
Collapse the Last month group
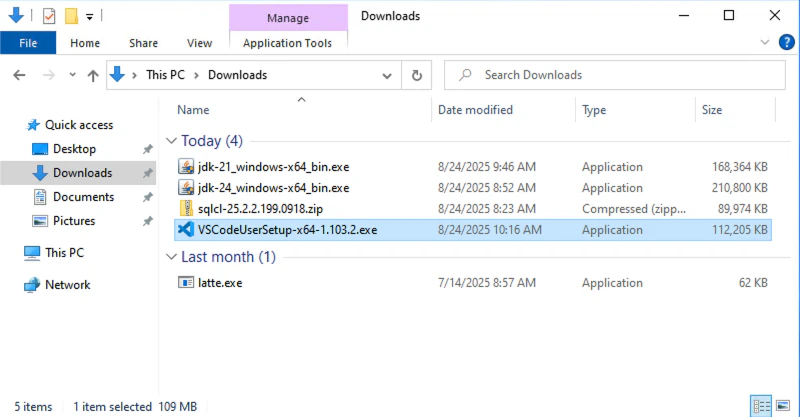pos(171,257)
